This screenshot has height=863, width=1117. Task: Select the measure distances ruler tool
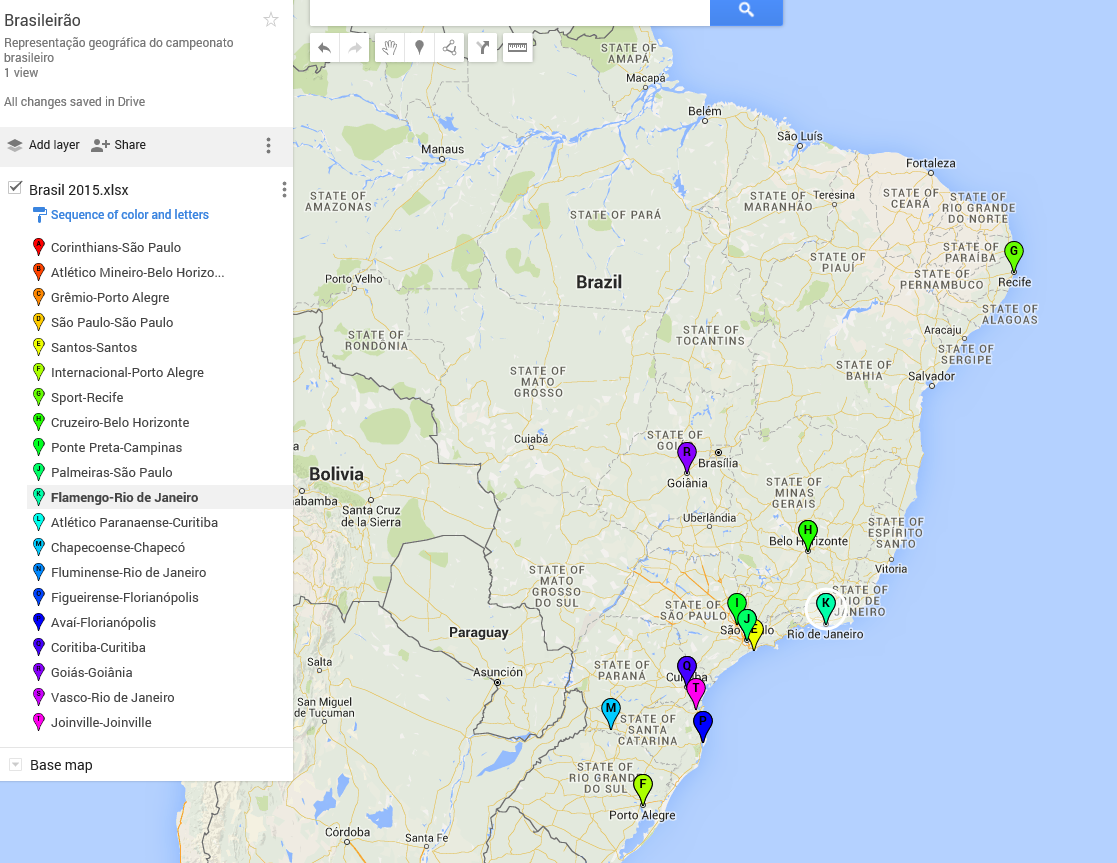pyautogui.click(x=517, y=48)
